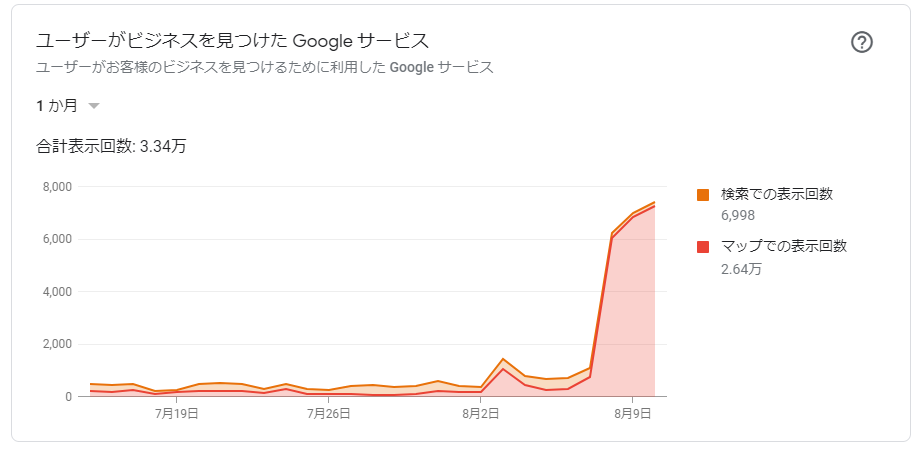The image size is (919, 450).
Task: Open the 1 か月 period dropdown
Action: [68, 105]
